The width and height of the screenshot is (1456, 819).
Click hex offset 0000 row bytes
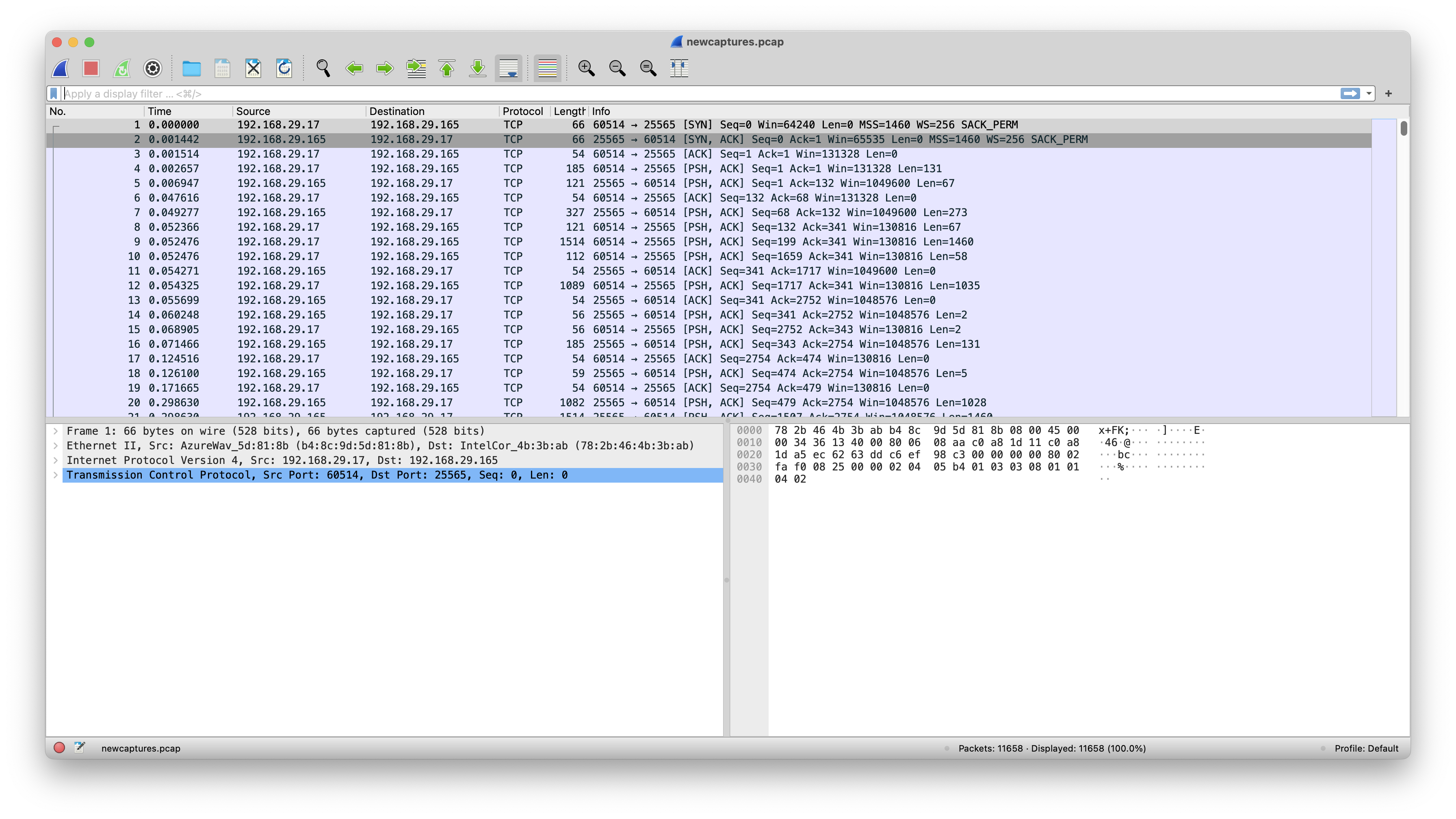click(x=926, y=431)
